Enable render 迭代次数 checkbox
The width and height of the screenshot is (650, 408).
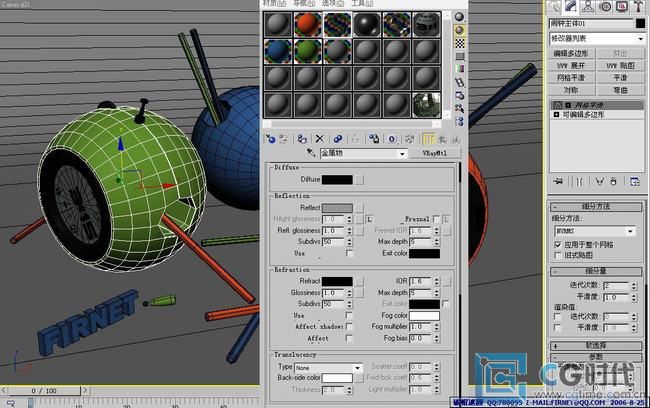pos(558,317)
